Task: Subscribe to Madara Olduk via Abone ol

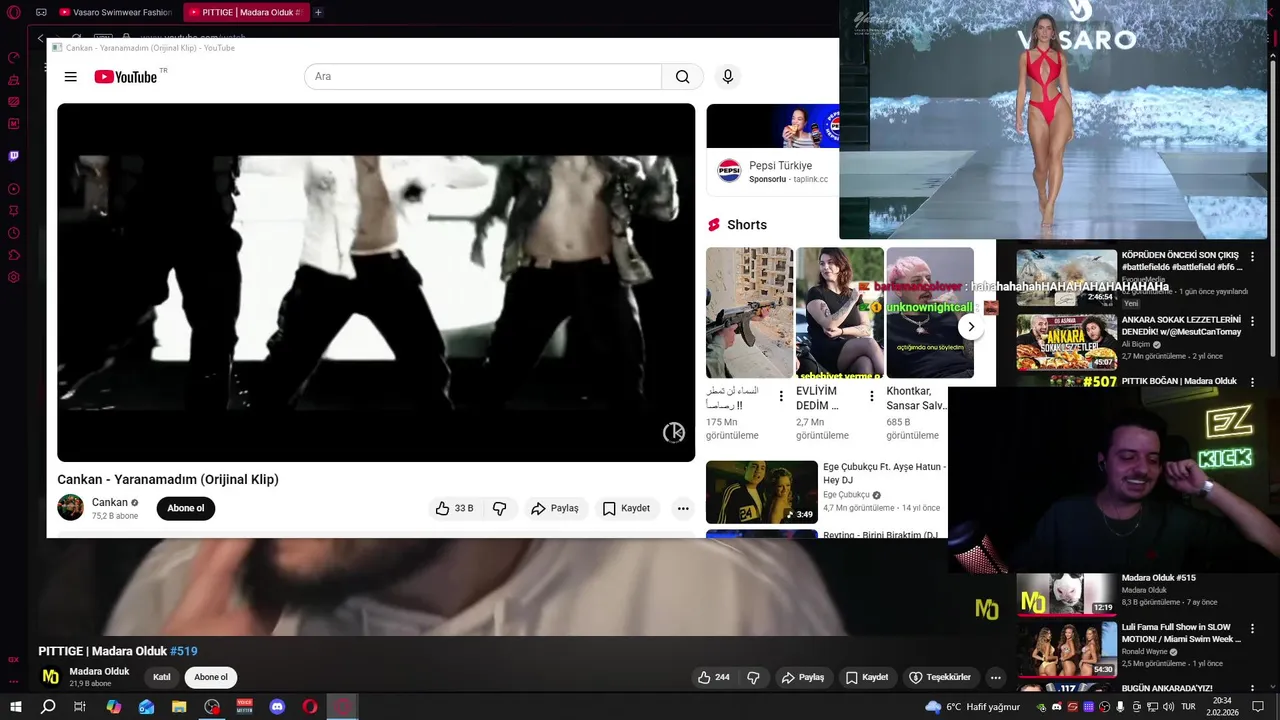Action: coord(211,677)
